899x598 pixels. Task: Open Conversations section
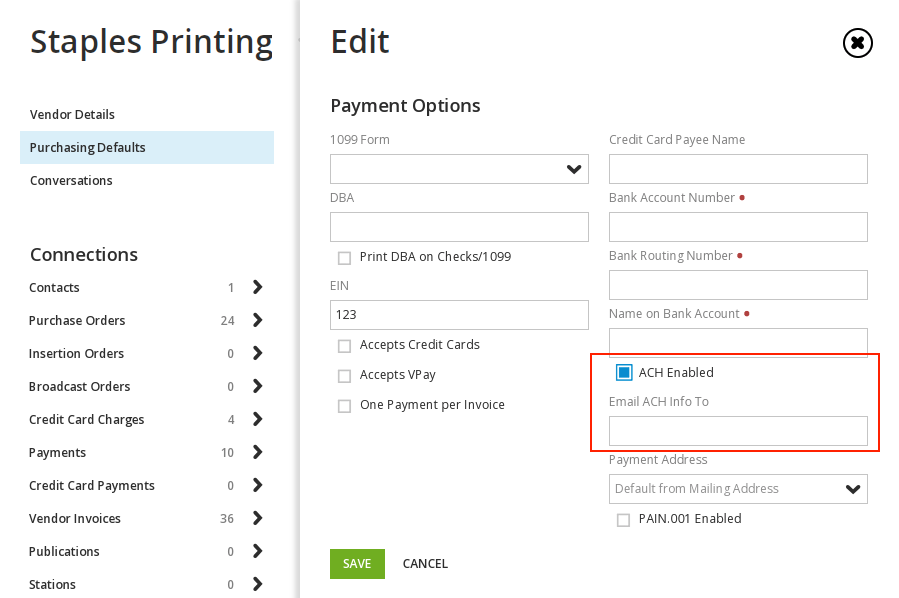tap(71, 181)
